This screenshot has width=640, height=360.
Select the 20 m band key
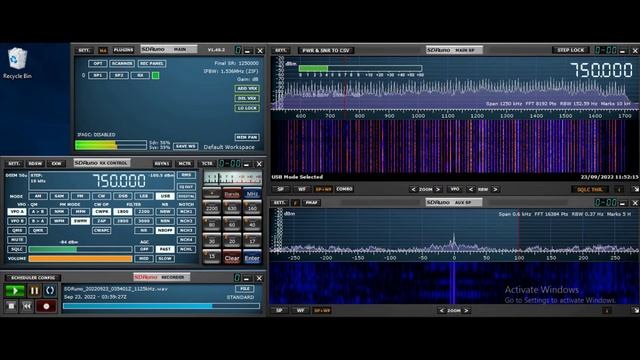pos(232,241)
